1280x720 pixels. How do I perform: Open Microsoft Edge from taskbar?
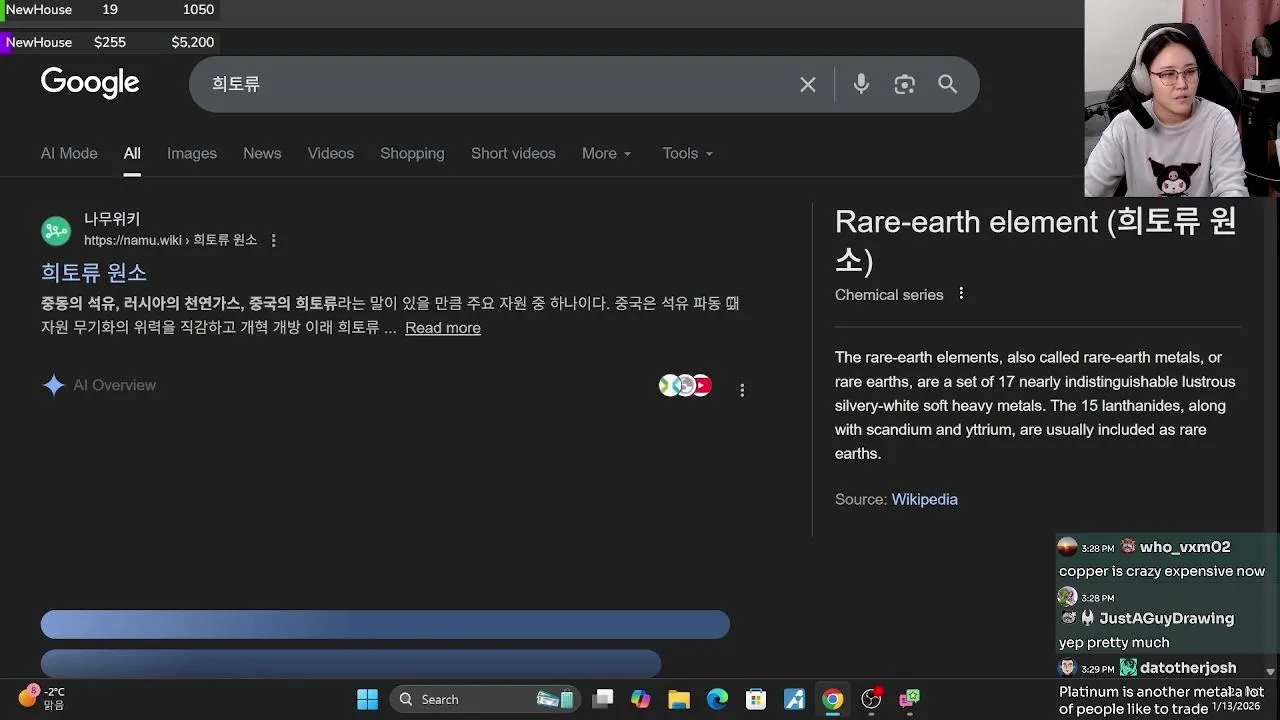click(x=718, y=699)
